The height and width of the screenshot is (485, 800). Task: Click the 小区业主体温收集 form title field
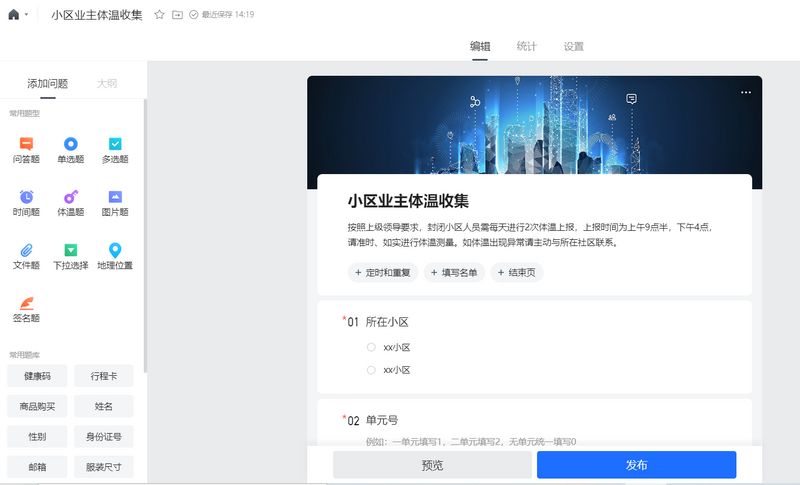point(408,201)
